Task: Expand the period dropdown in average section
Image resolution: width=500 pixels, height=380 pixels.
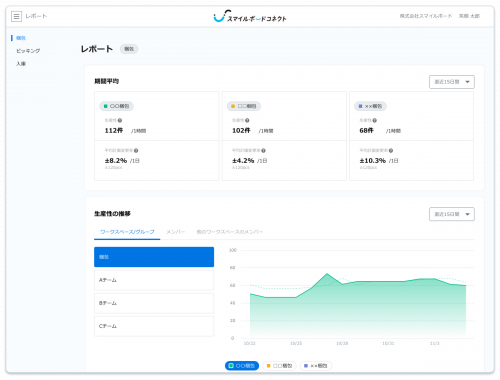Action: point(452,82)
